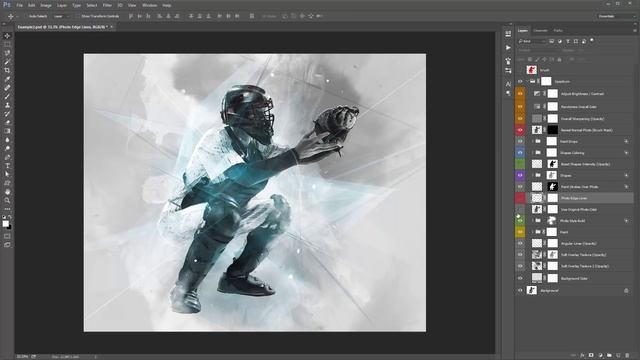The height and width of the screenshot is (360, 640).
Task: Open the background color picker swatch
Action: point(9,227)
